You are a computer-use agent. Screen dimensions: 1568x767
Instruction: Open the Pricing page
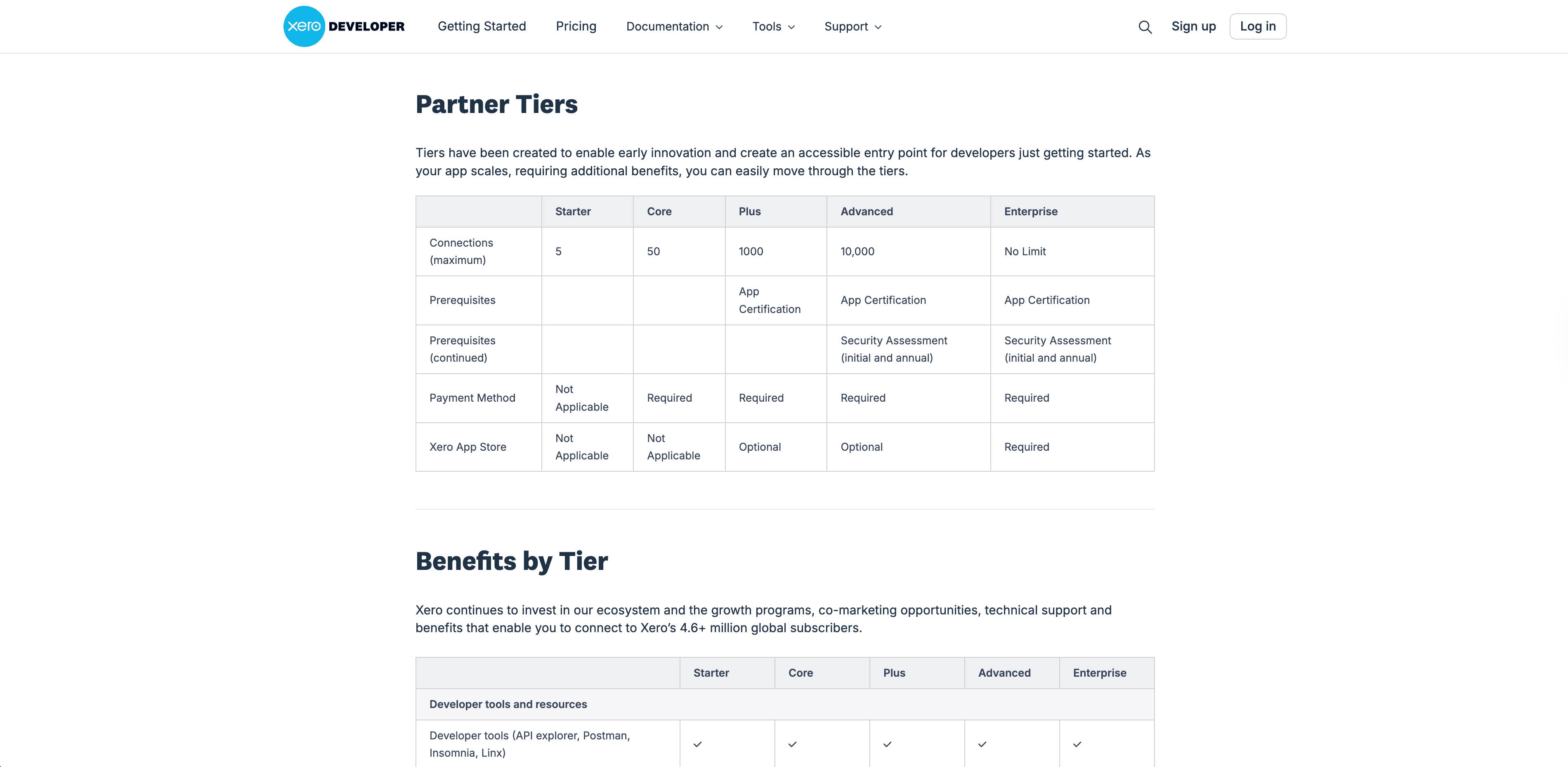pyautogui.click(x=576, y=27)
